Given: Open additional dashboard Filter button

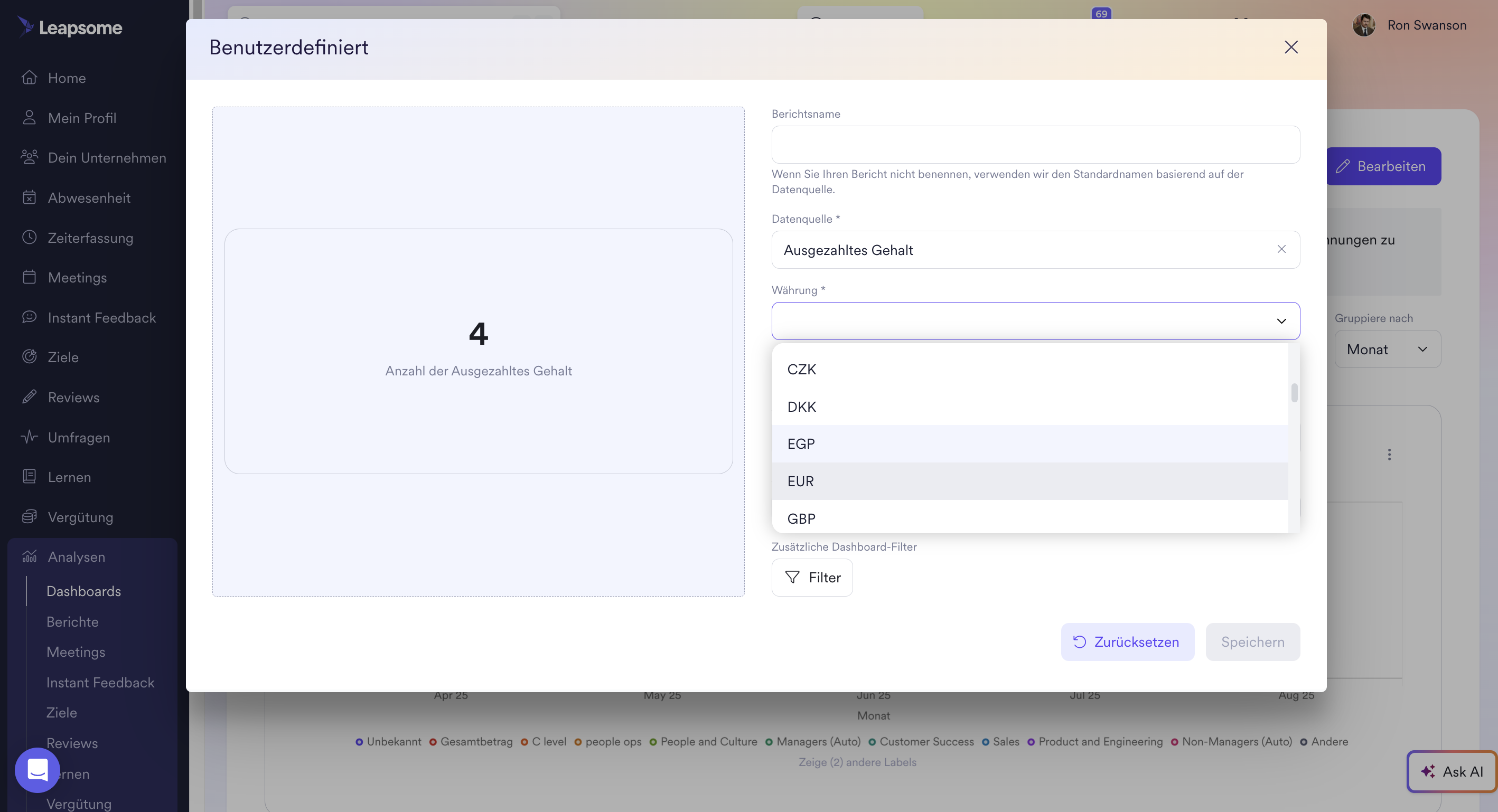Looking at the screenshot, I should 812,577.
